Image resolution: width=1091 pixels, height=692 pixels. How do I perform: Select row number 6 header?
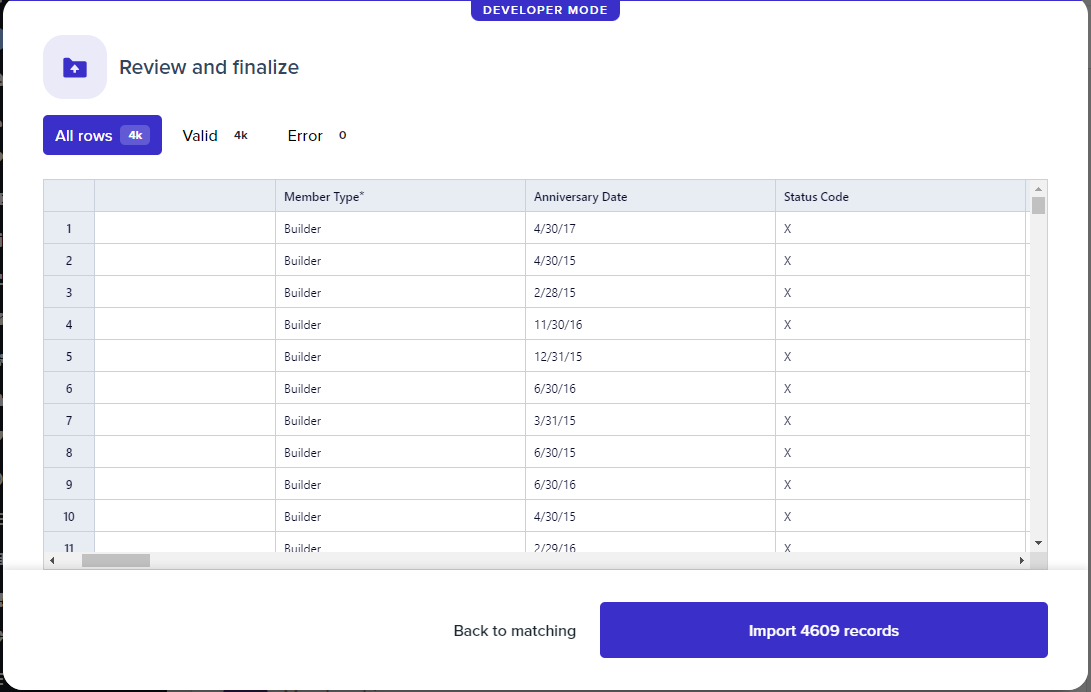click(69, 388)
